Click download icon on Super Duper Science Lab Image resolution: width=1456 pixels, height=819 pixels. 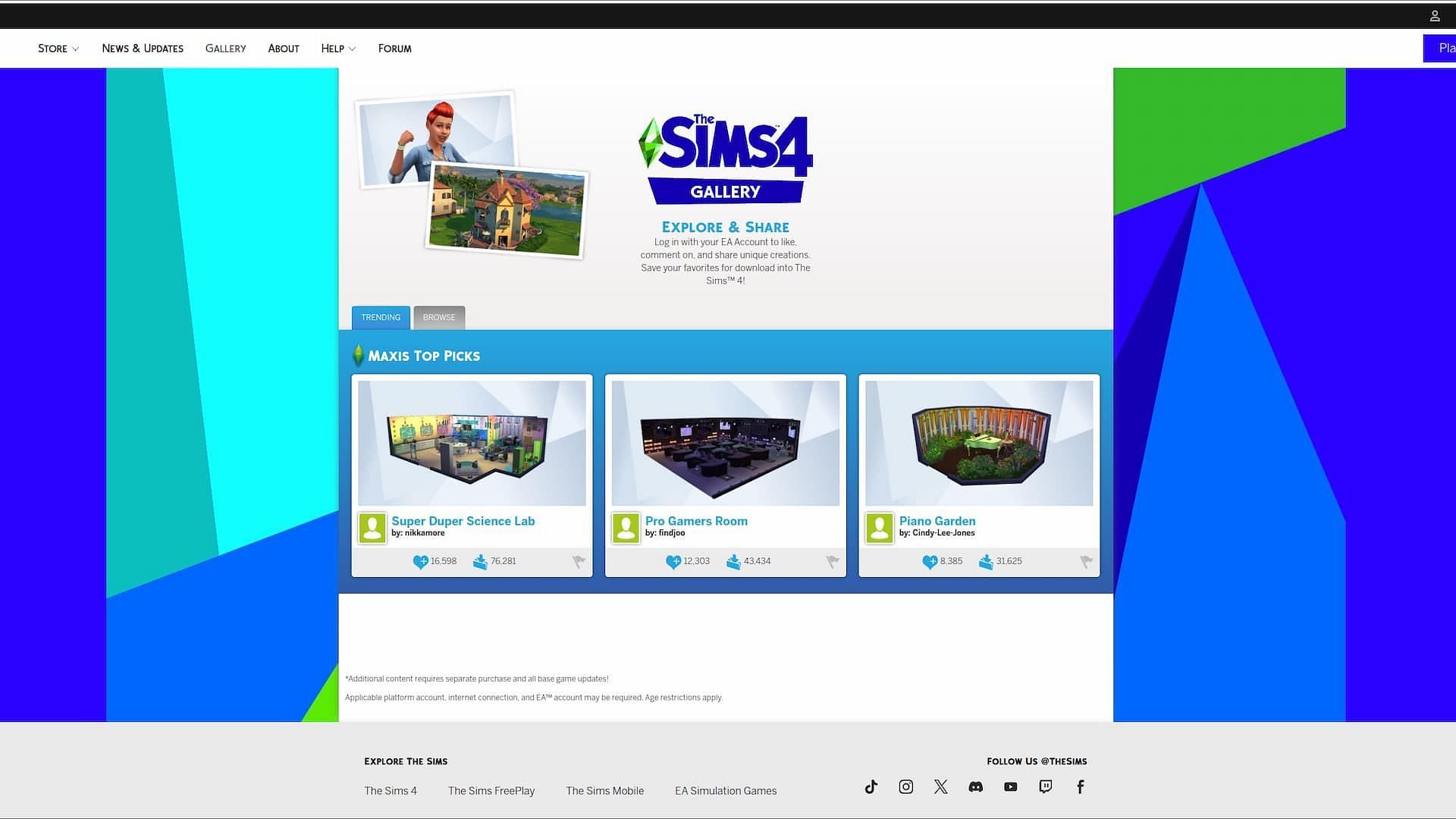pos(480,562)
